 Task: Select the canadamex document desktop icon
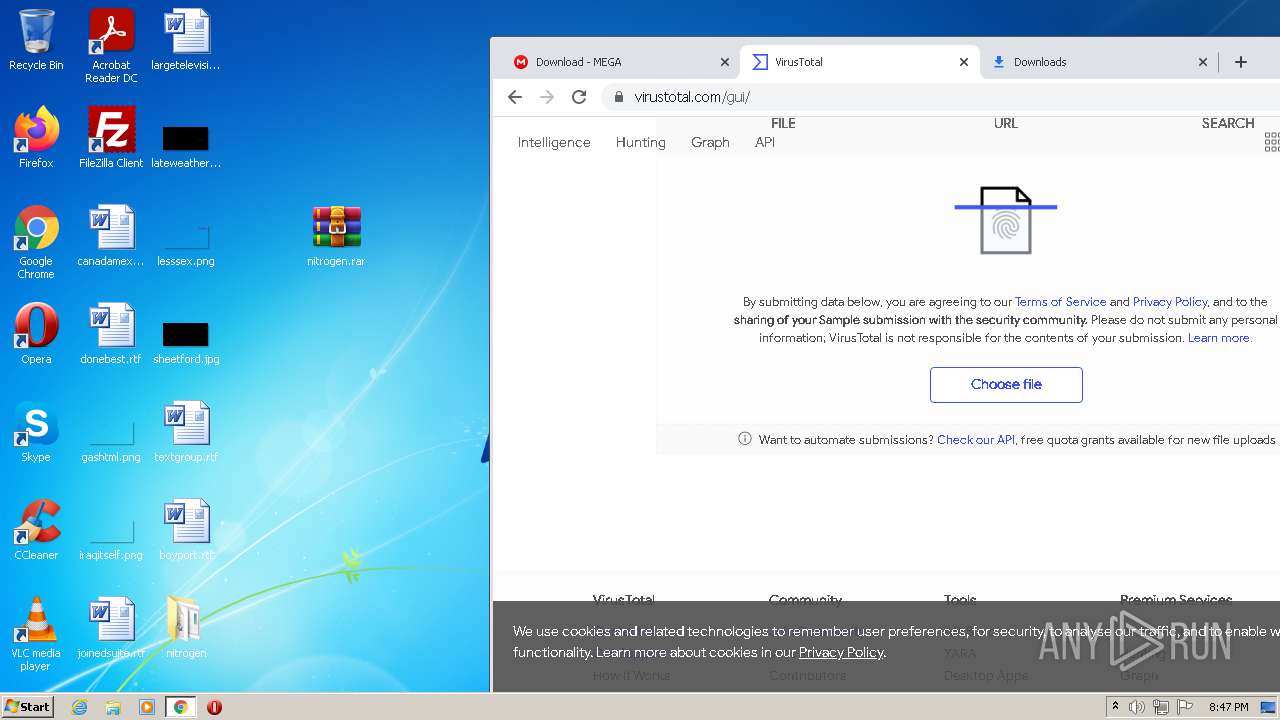pyautogui.click(x=111, y=236)
